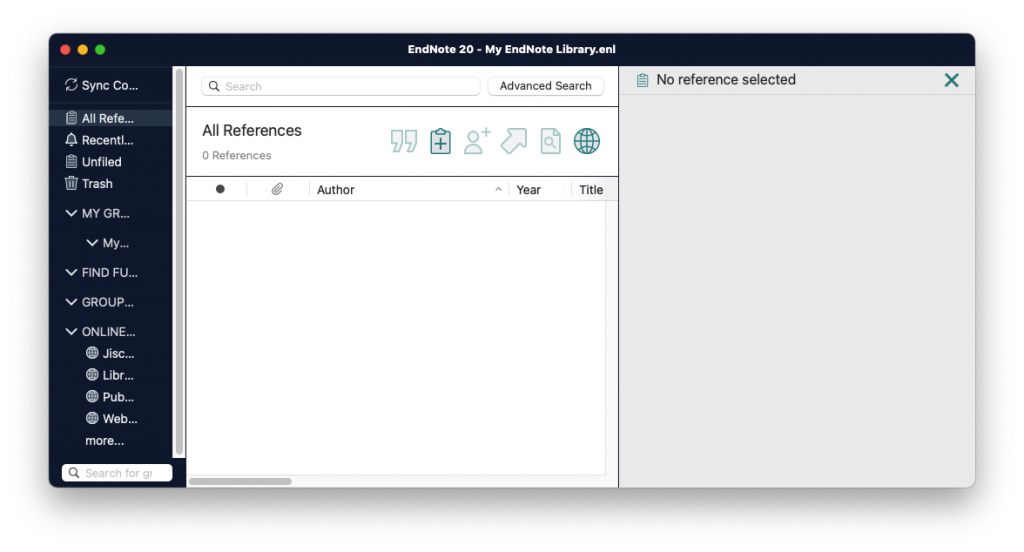
Task: Click the Pub... globe icon
Action: coord(92,397)
